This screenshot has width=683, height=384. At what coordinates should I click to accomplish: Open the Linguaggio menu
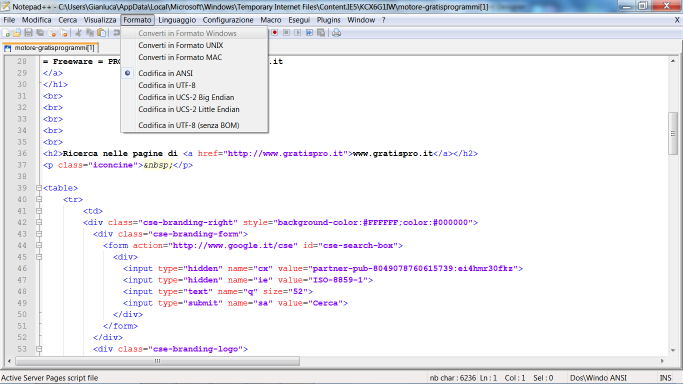[x=177, y=20]
